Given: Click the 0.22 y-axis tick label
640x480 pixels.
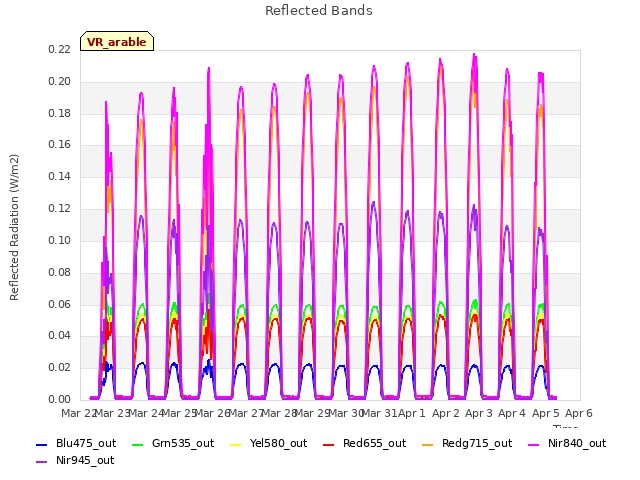Looking at the screenshot, I should click(x=60, y=49).
